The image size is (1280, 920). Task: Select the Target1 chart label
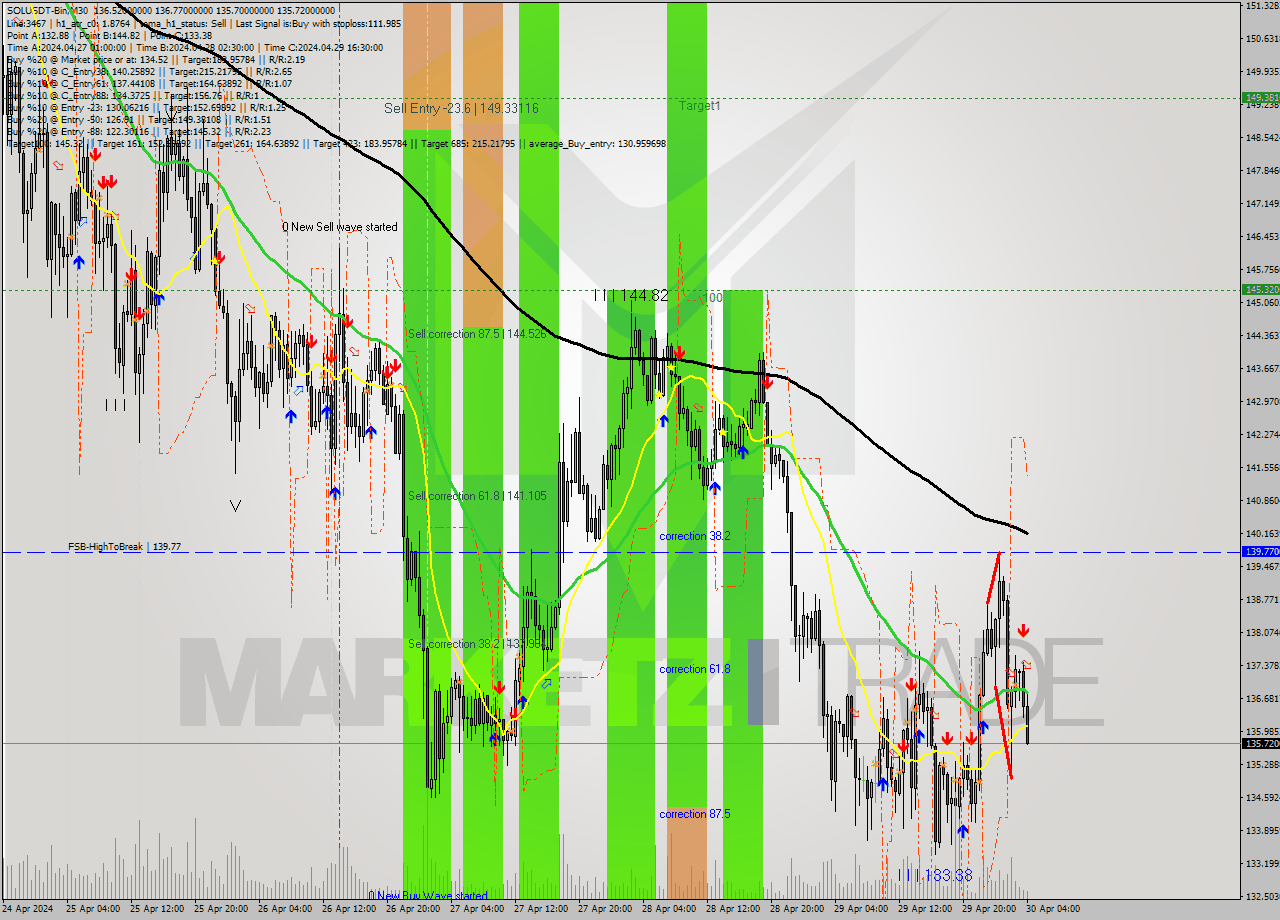click(x=699, y=105)
